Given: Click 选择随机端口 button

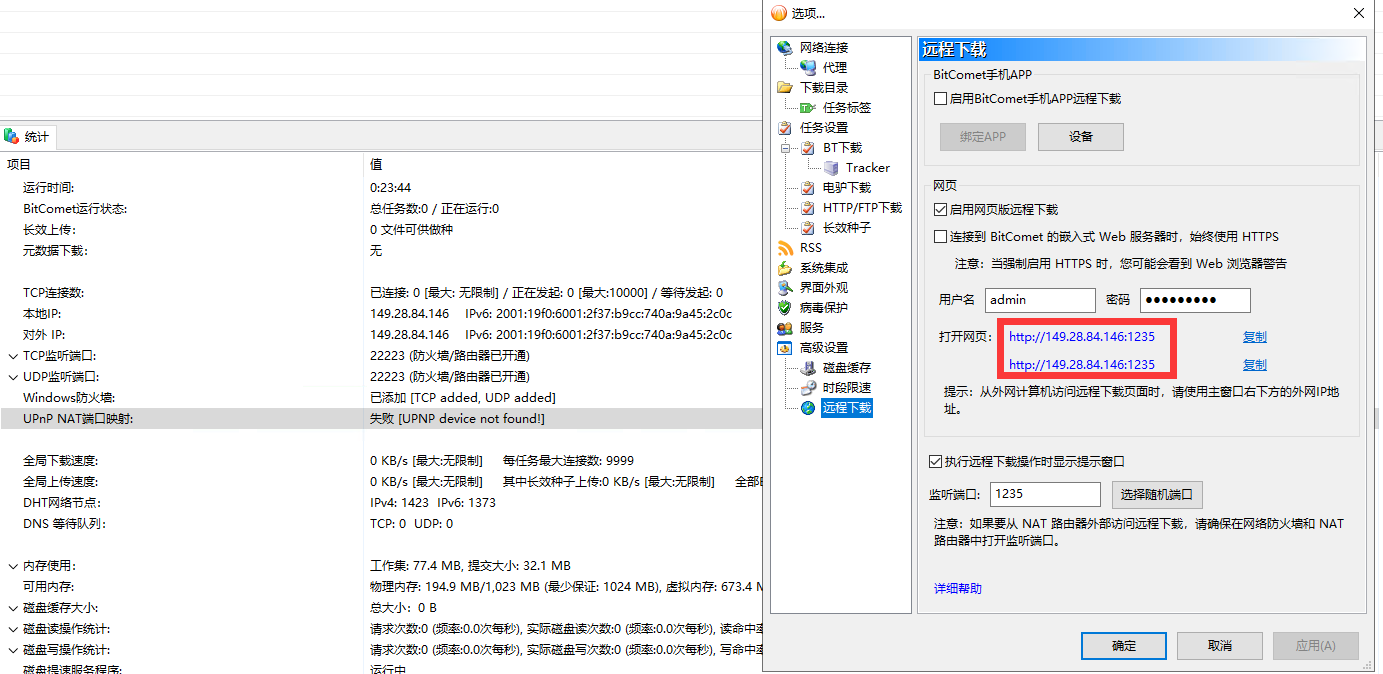Looking at the screenshot, I should 1157,494.
